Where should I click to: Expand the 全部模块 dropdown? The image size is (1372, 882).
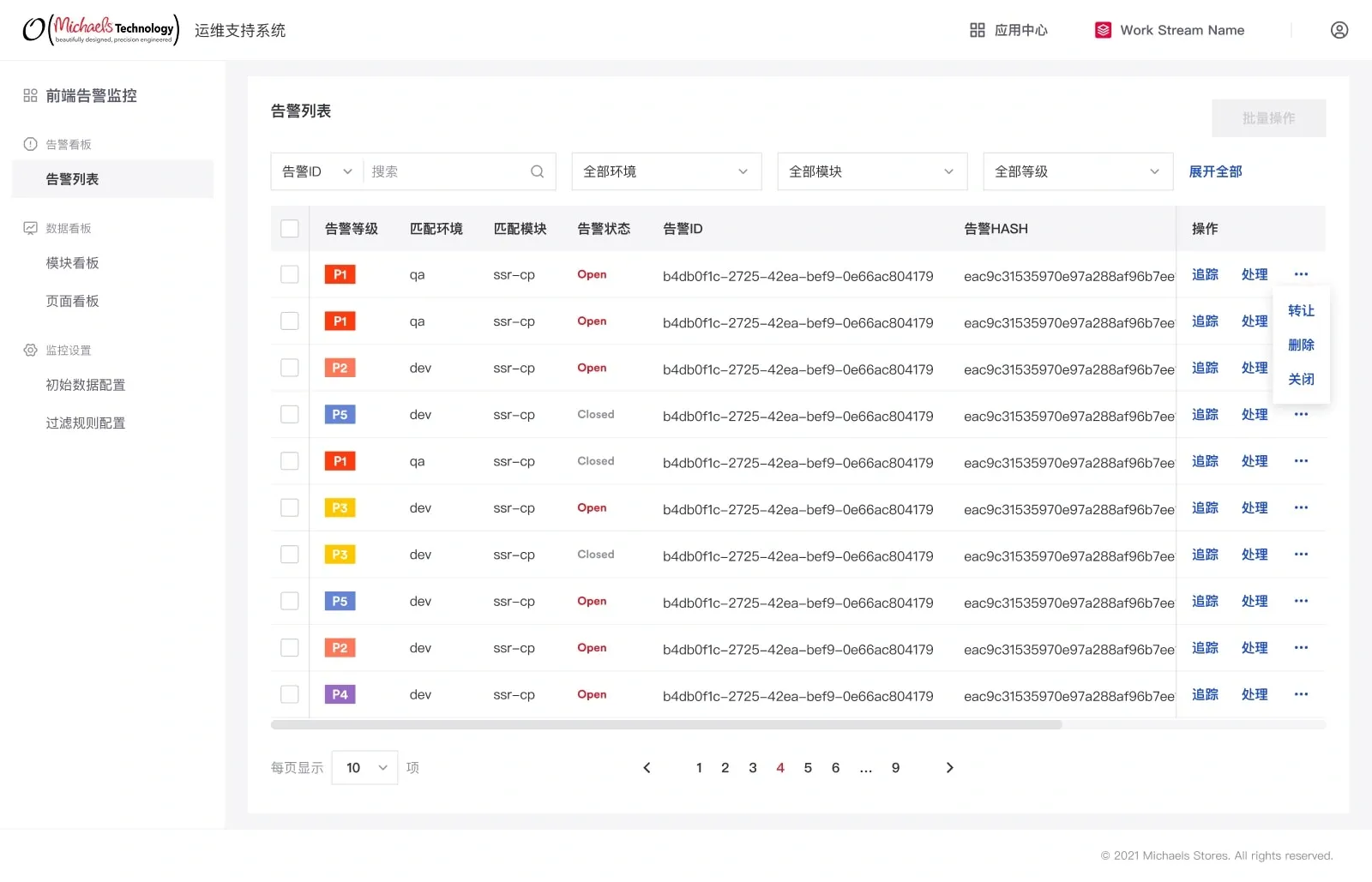pyautogui.click(x=872, y=171)
